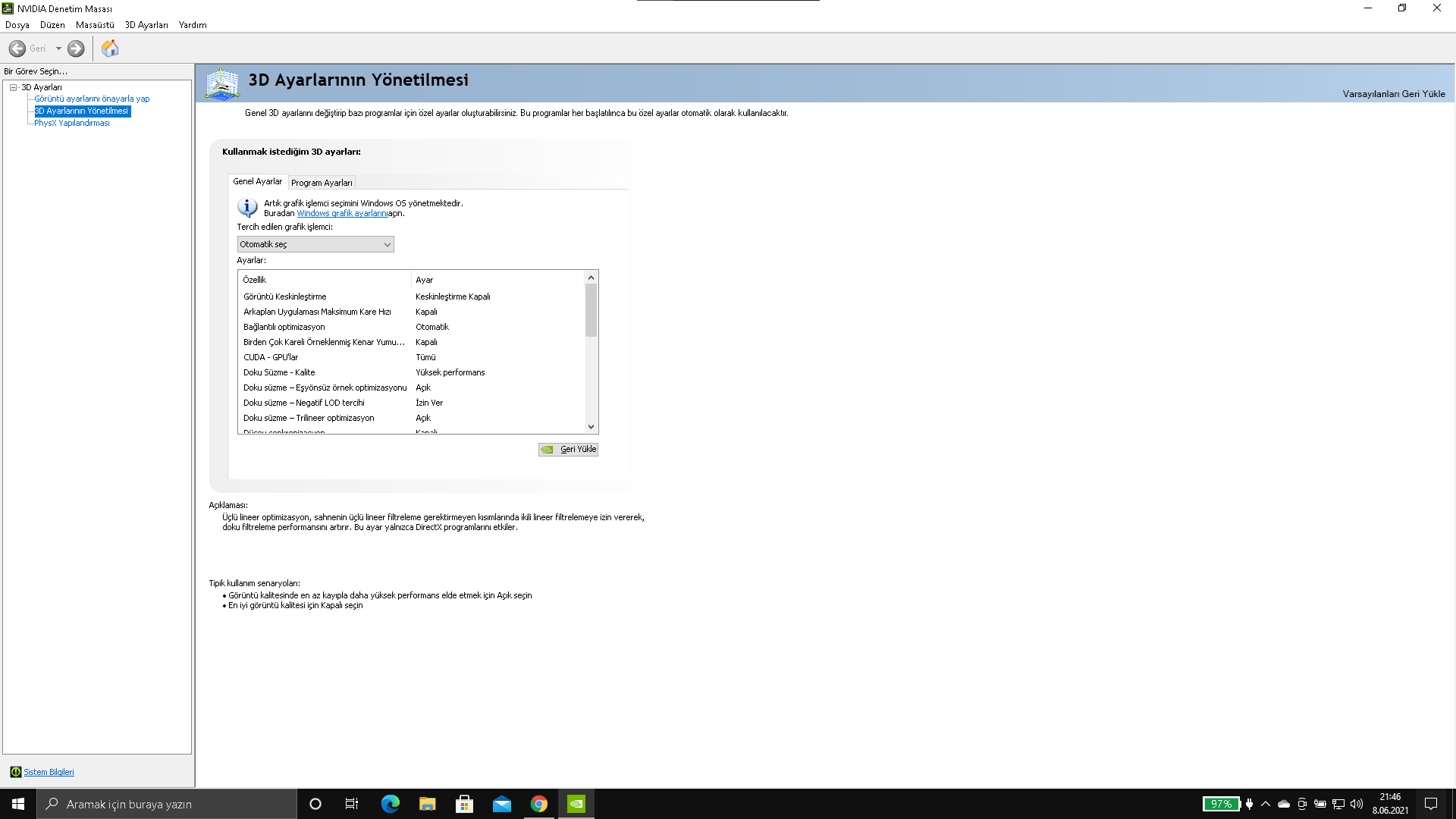The width and height of the screenshot is (1456, 819).
Task: Open Microsoft Edge from taskbar
Action: (390, 804)
